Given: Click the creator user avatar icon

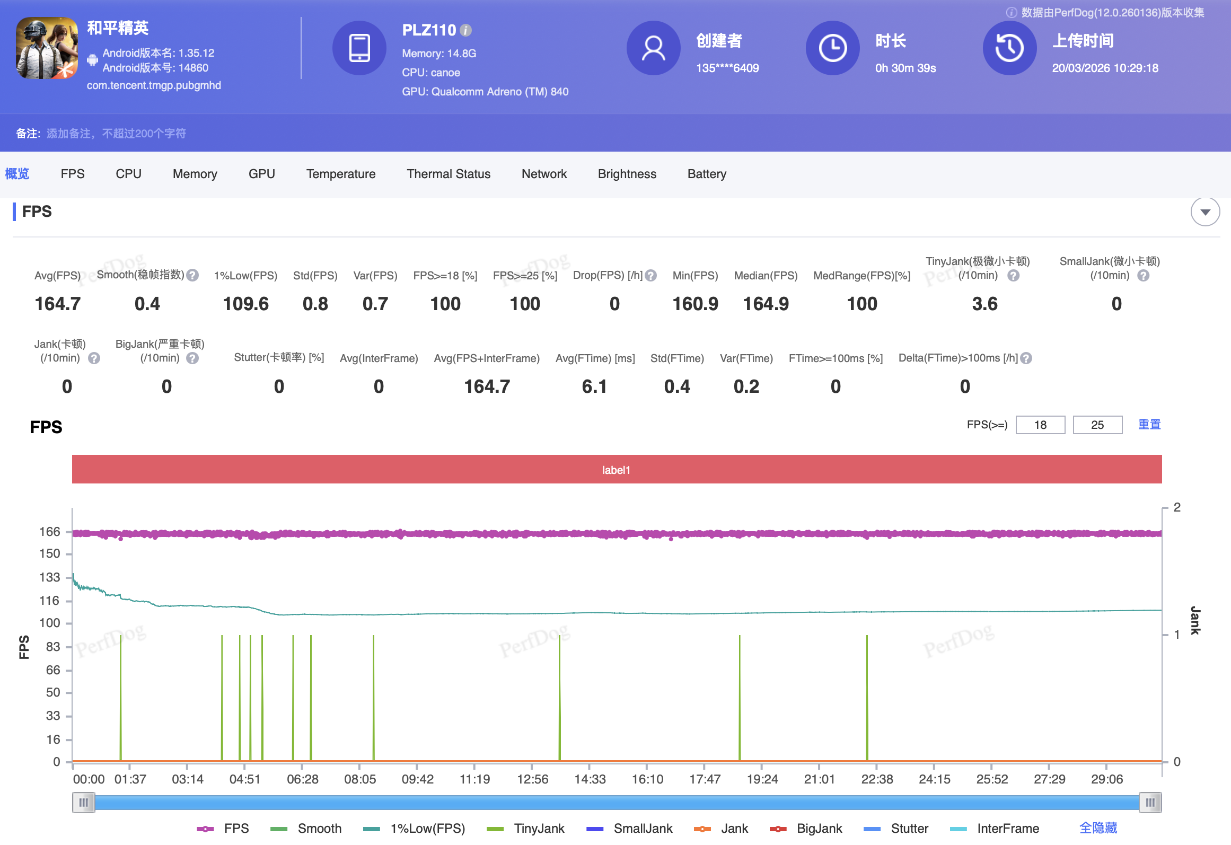Looking at the screenshot, I should [x=654, y=48].
